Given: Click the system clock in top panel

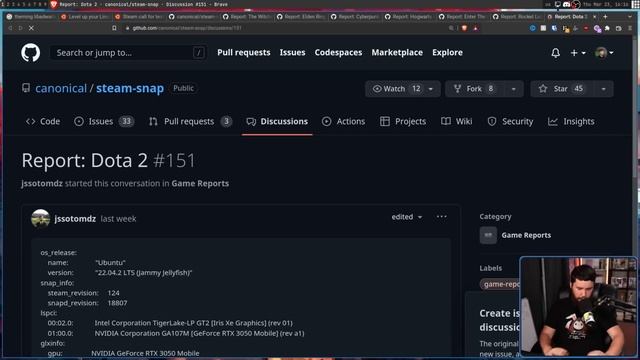Looking at the screenshot, I should [606, 4].
